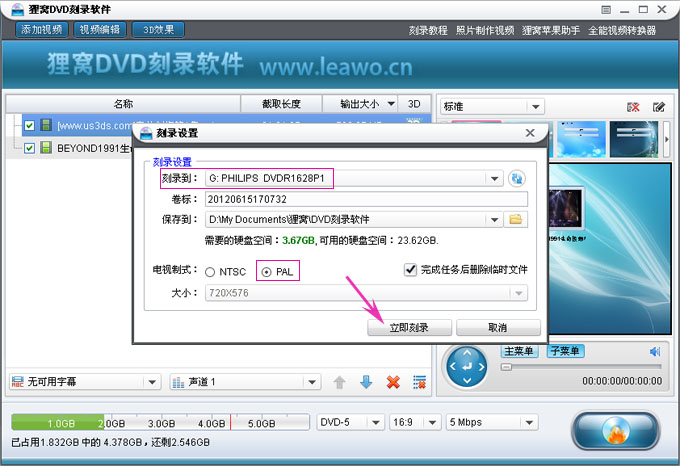Viewport: 680px width, 466px height.
Task: Toggle 完成任务后删除临时文件 checkbox
Action: coord(410,270)
